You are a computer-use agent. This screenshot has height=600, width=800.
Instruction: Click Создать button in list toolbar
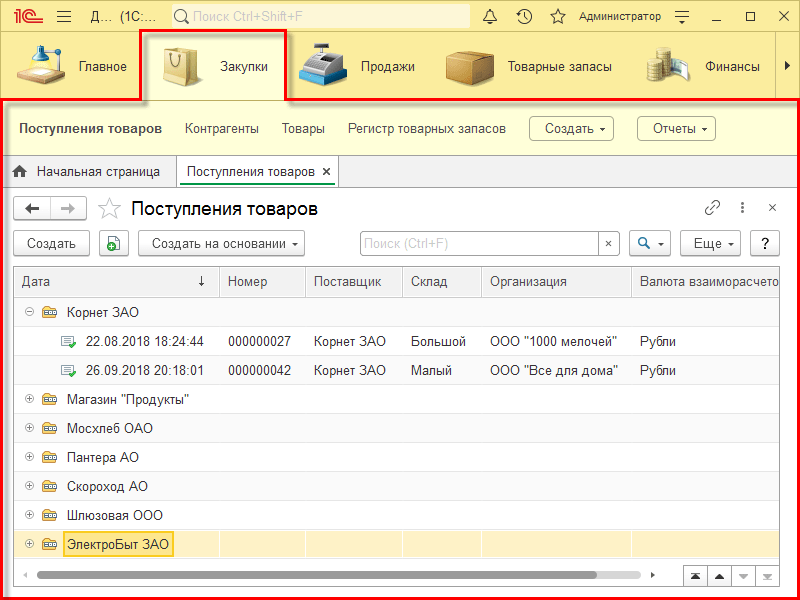pos(51,243)
